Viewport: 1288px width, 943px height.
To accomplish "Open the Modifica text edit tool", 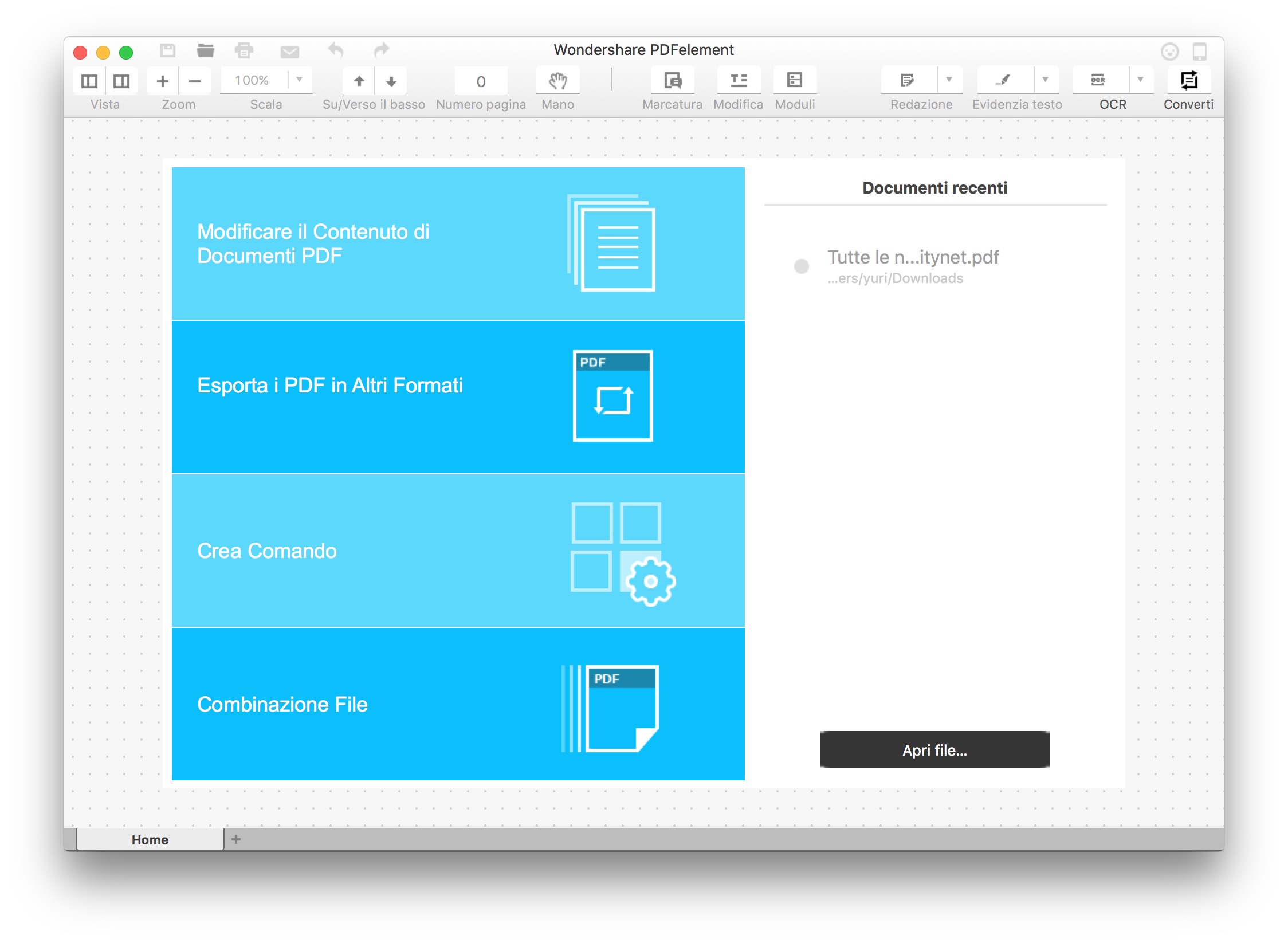I will point(738,81).
